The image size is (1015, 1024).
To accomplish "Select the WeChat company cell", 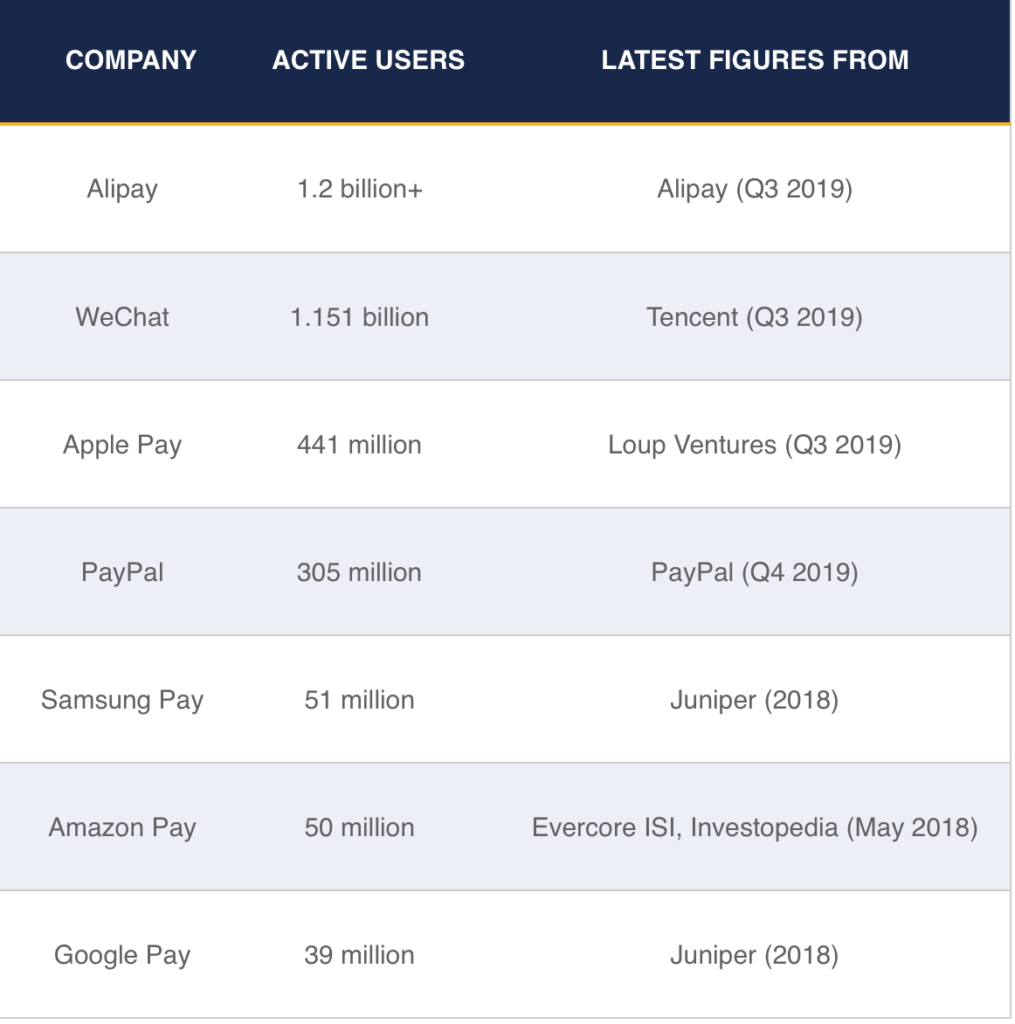I will coord(122,317).
